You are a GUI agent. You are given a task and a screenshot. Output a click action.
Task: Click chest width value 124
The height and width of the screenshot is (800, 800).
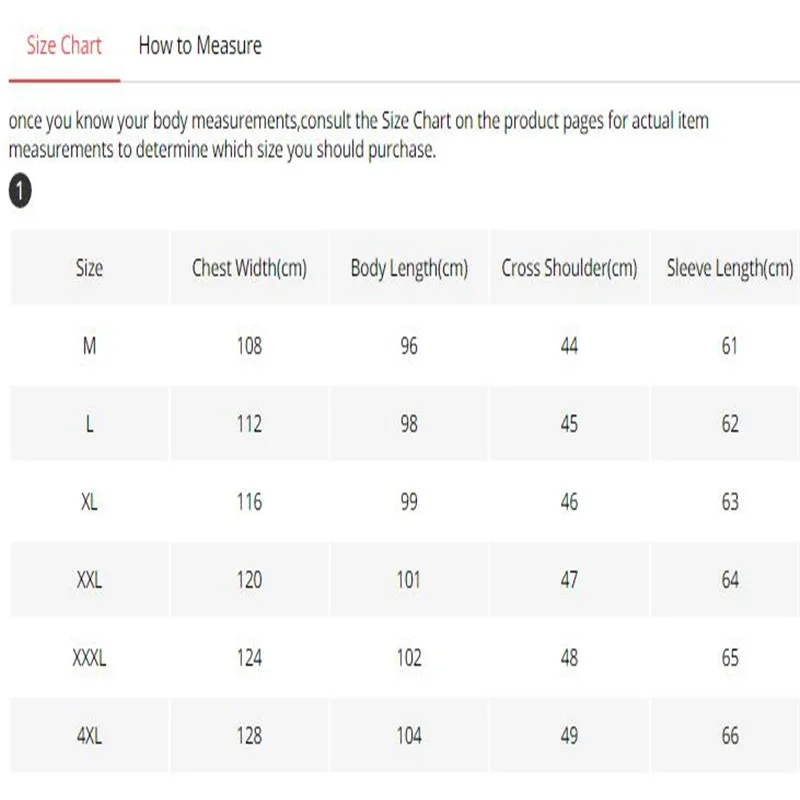[249, 658]
